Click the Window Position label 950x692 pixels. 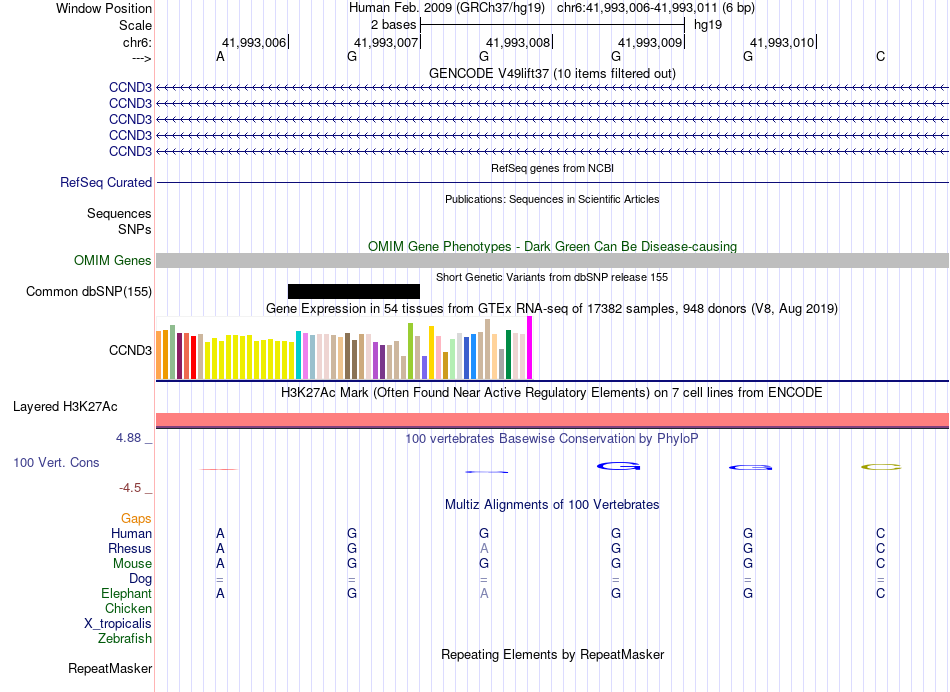click(104, 8)
